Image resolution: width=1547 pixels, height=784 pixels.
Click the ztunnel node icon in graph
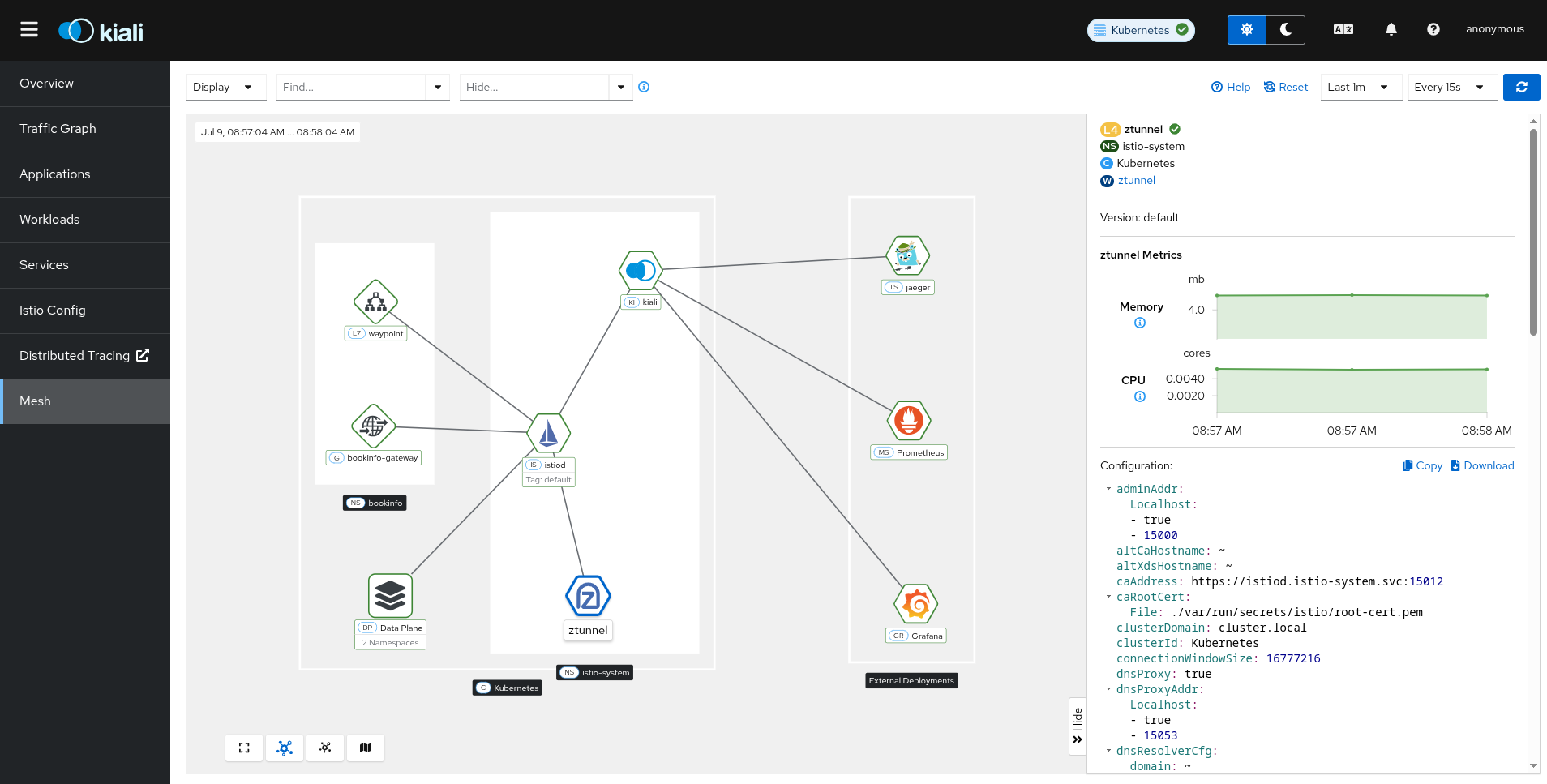[588, 597]
